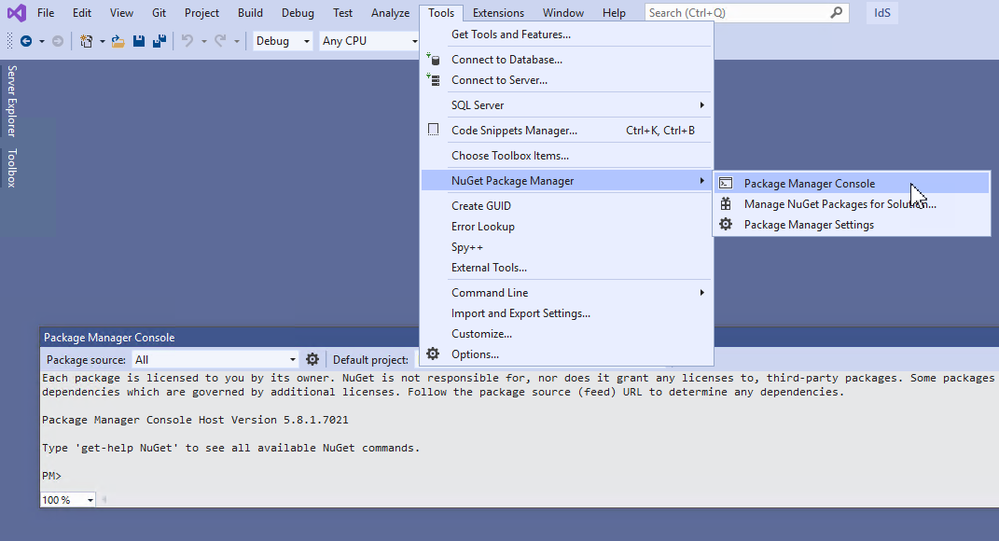This screenshot has width=999, height=541.
Task: Open the Project menu
Action: [201, 13]
